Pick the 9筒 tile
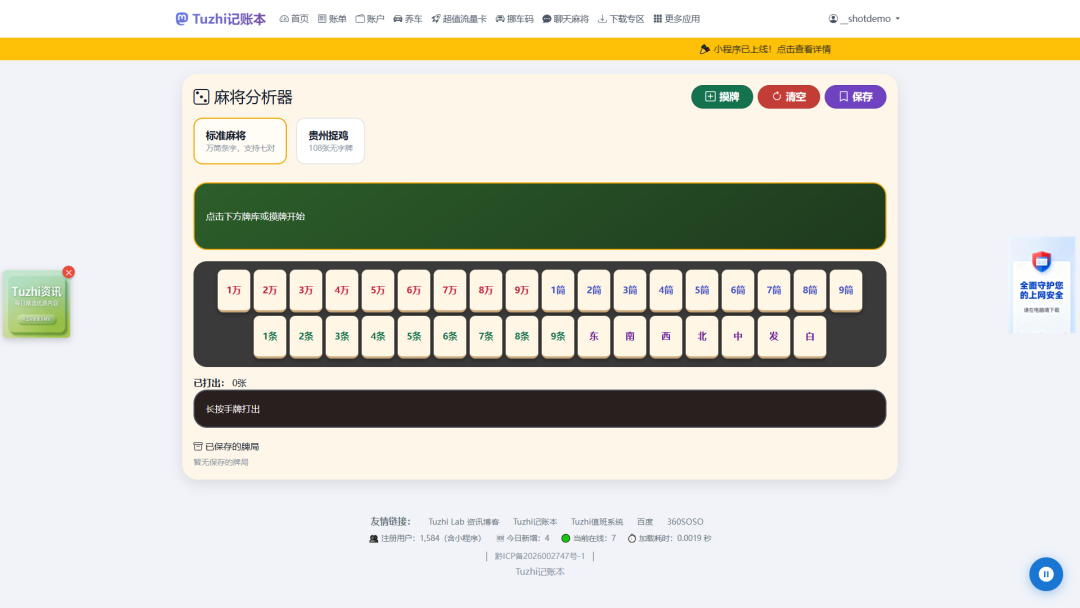This screenshot has height=608, width=1080. coord(846,291)
